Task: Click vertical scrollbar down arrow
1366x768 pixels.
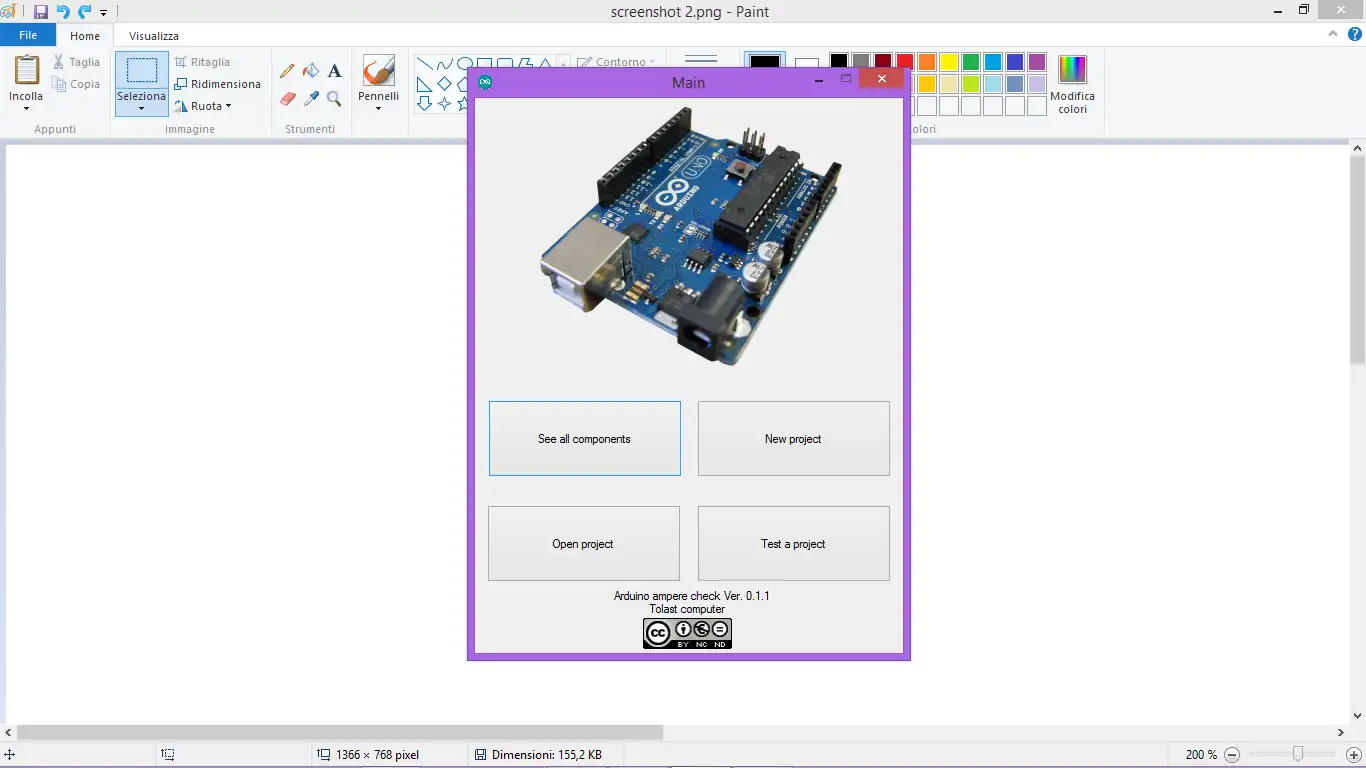Action: pos(1357,716)
